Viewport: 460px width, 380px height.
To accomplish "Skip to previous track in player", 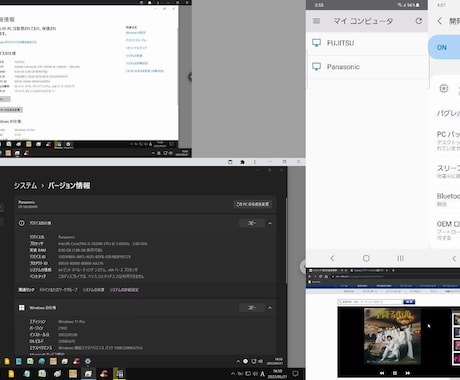I will (x=382, y=373).
